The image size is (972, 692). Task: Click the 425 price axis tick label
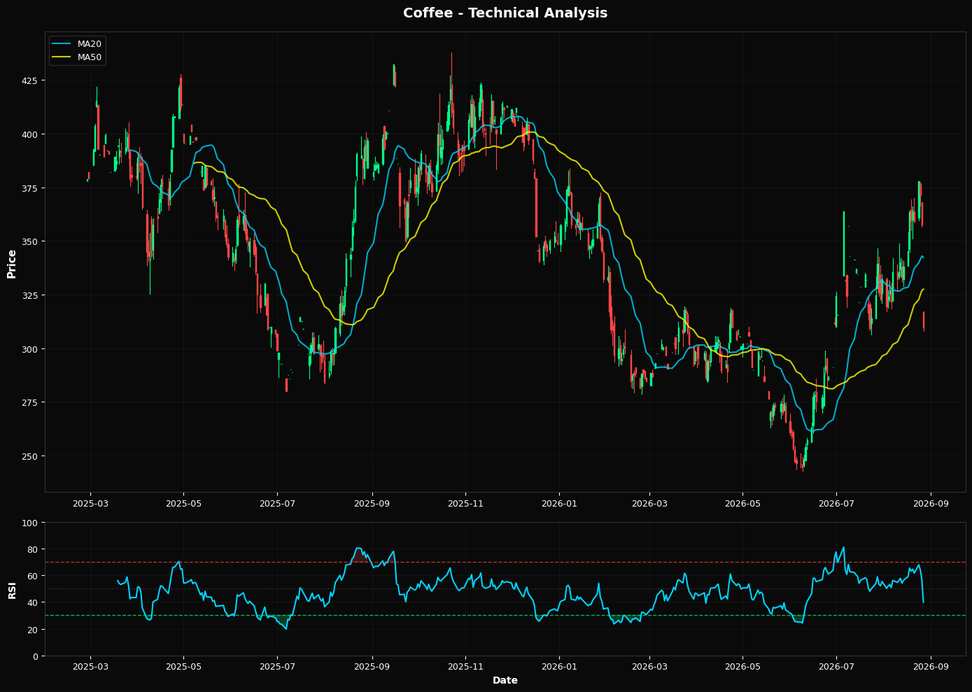[x=30, y=81]
